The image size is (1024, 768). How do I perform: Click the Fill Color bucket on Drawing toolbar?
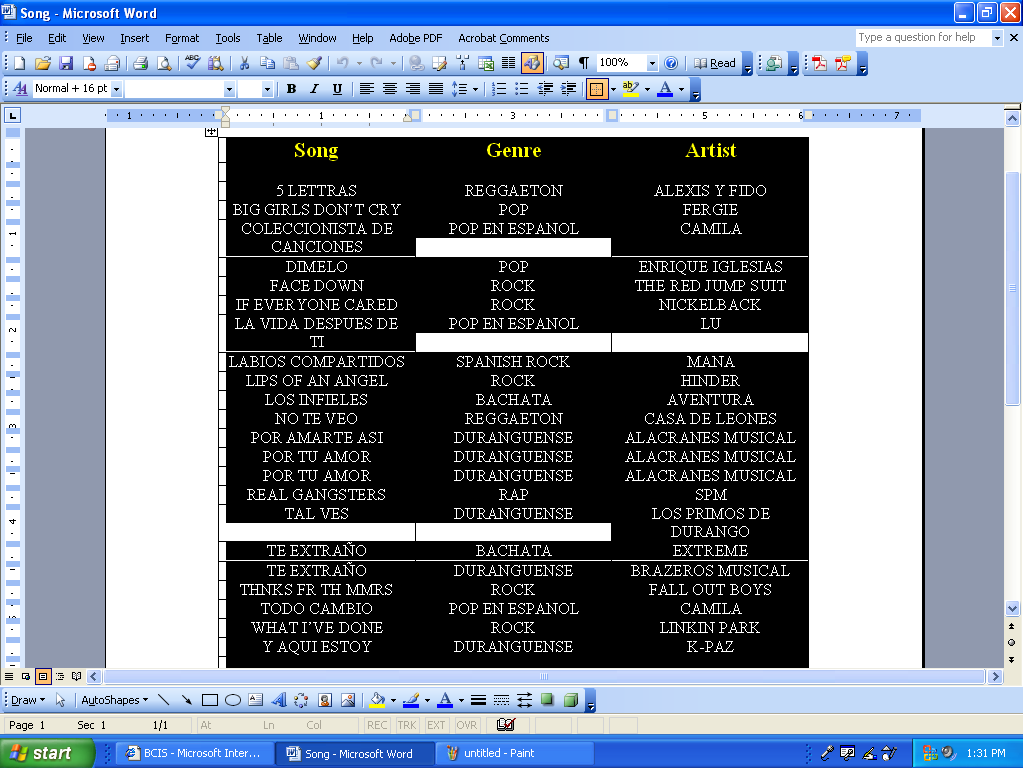[377, 700]
